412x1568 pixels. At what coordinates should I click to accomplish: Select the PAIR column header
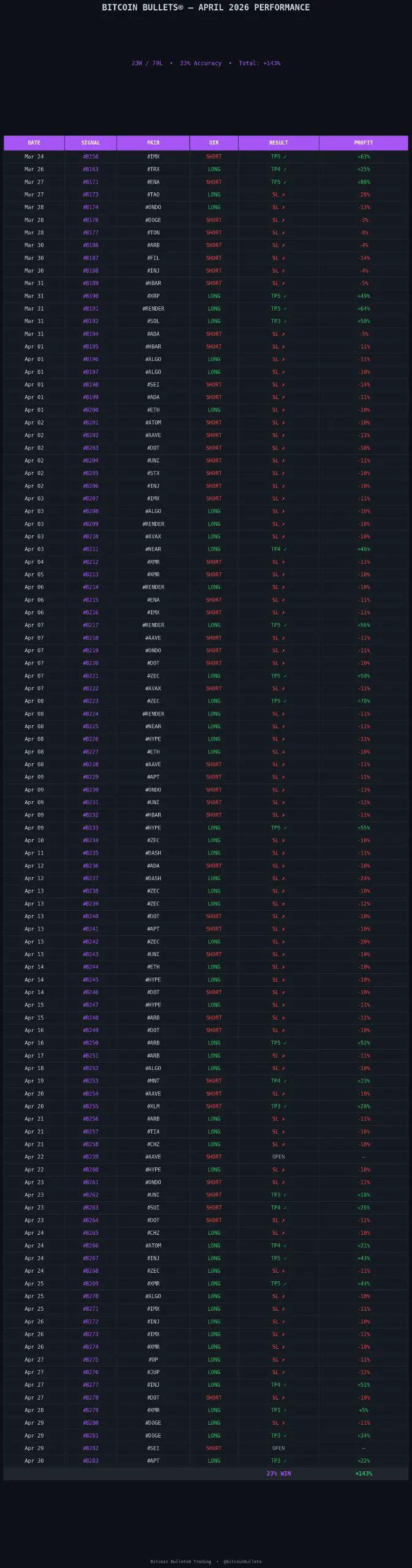(x=153, y=143)
